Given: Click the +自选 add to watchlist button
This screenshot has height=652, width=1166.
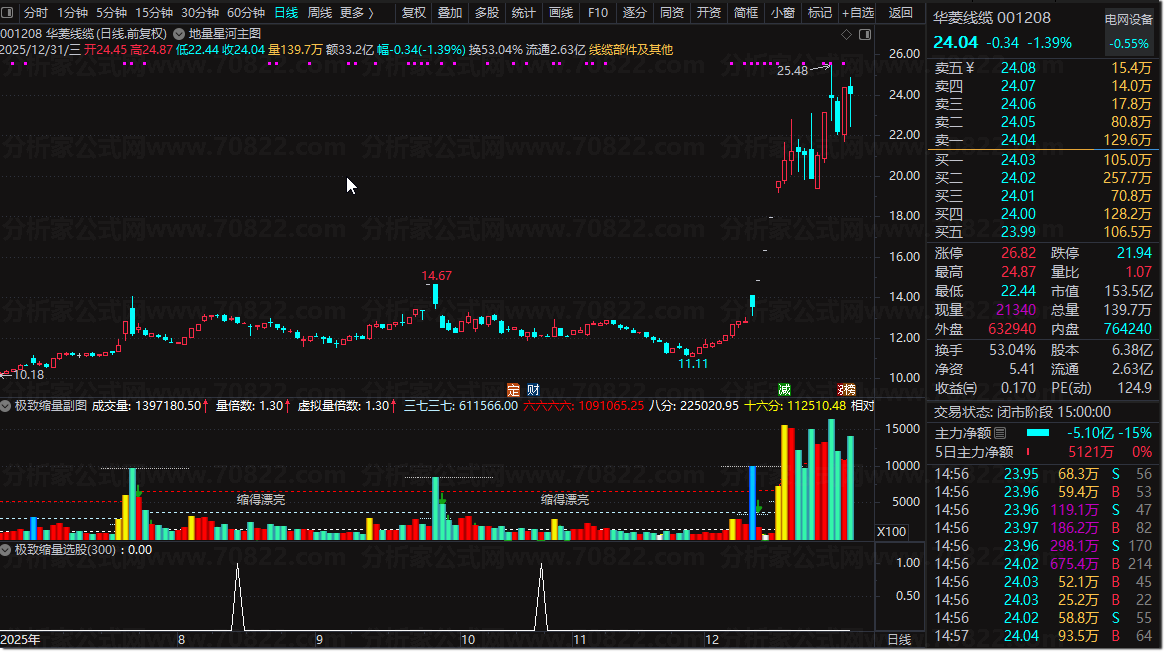Looking at the screenshot, I should [x=857, y=13].
